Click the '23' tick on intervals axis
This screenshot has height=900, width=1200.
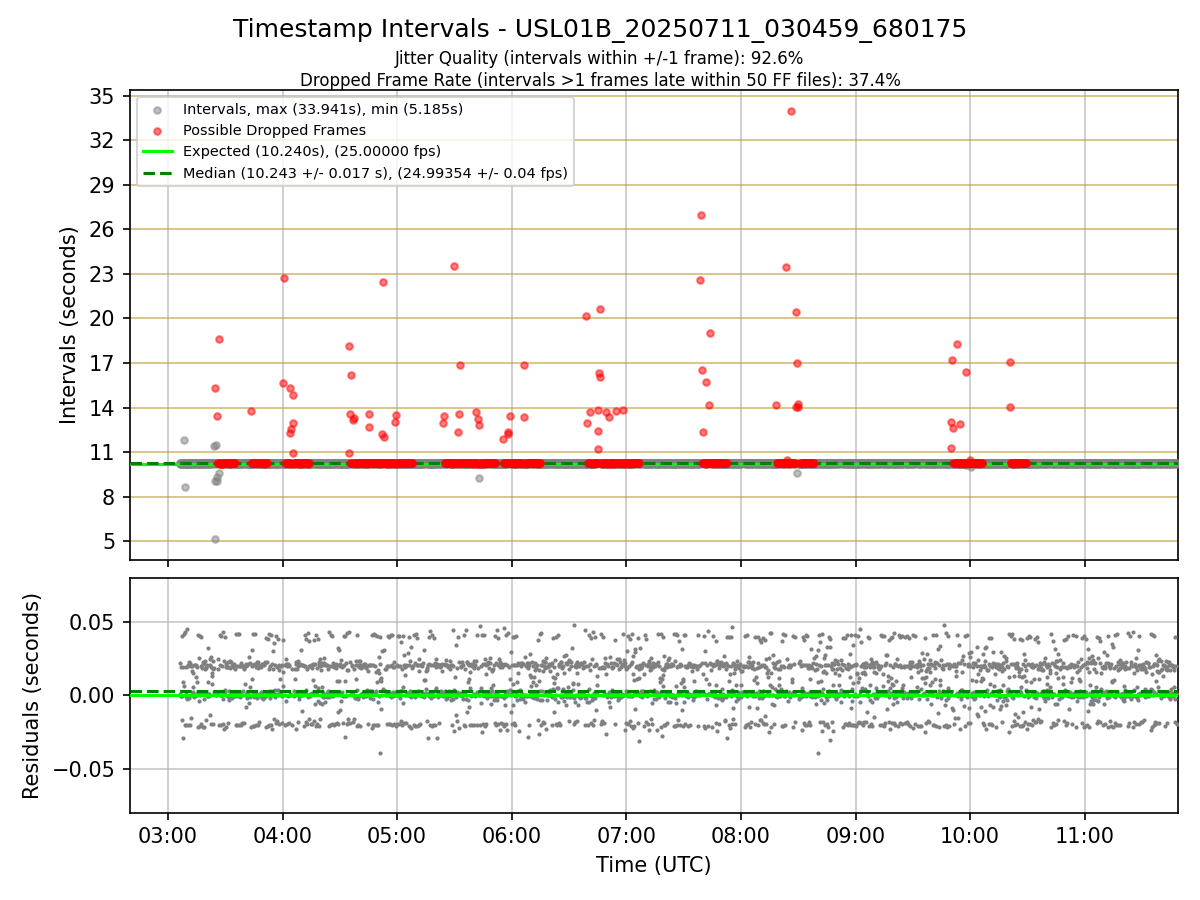(102, 275)
